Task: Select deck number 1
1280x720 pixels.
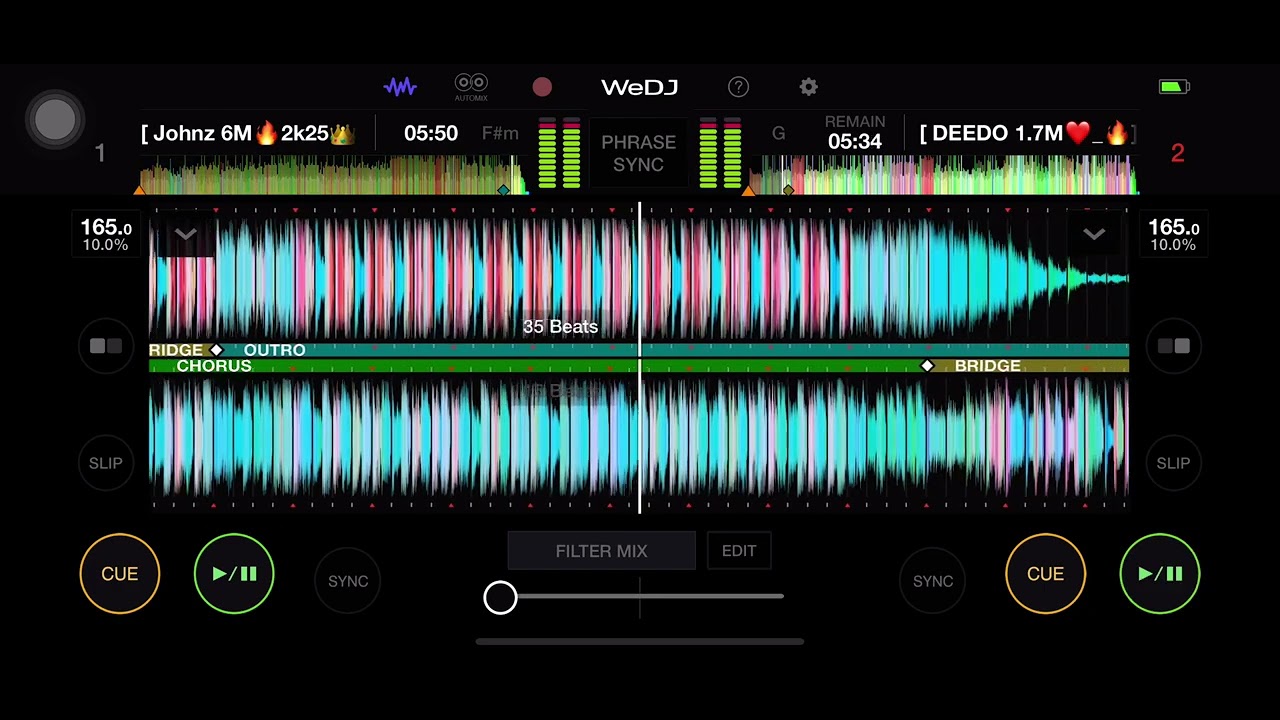Action: click(100, 153)
